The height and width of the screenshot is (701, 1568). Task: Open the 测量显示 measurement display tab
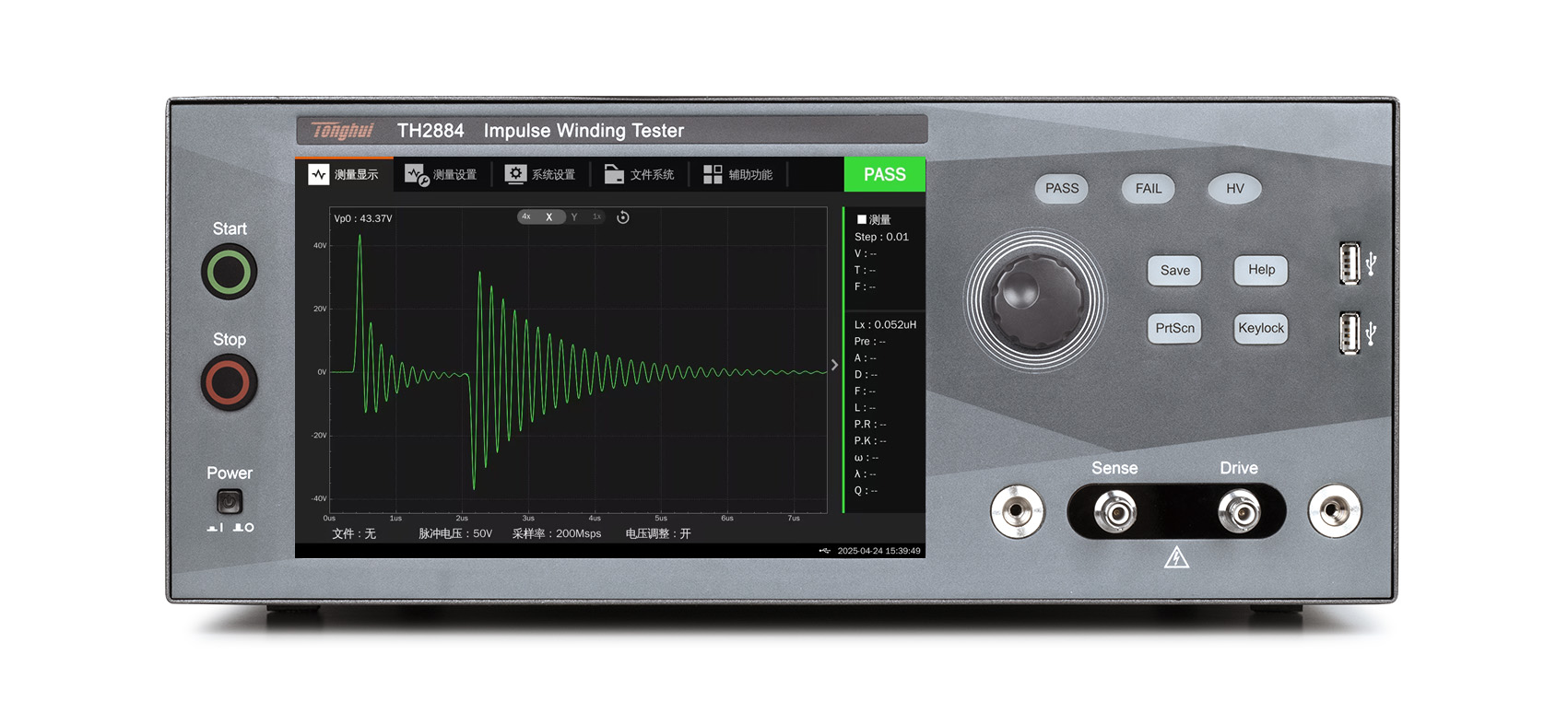click(x=344, y=175)
